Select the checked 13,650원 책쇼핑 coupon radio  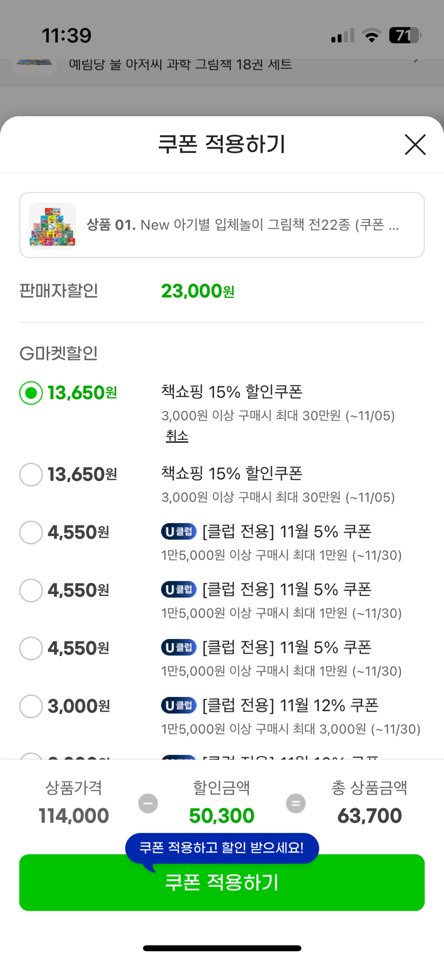click(x=31, y=393)
